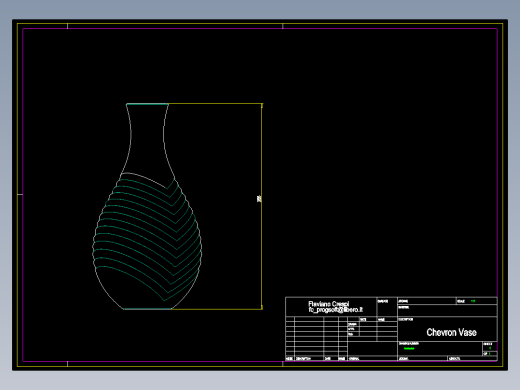Viewport: 520px width, 390px height.
Task: Click the yellow top dimension extension line
Action: [x=215, y=104]
